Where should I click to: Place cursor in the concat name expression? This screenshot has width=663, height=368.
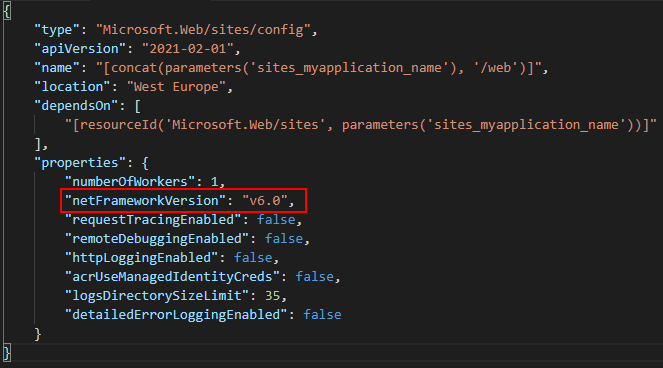(319, 68)
